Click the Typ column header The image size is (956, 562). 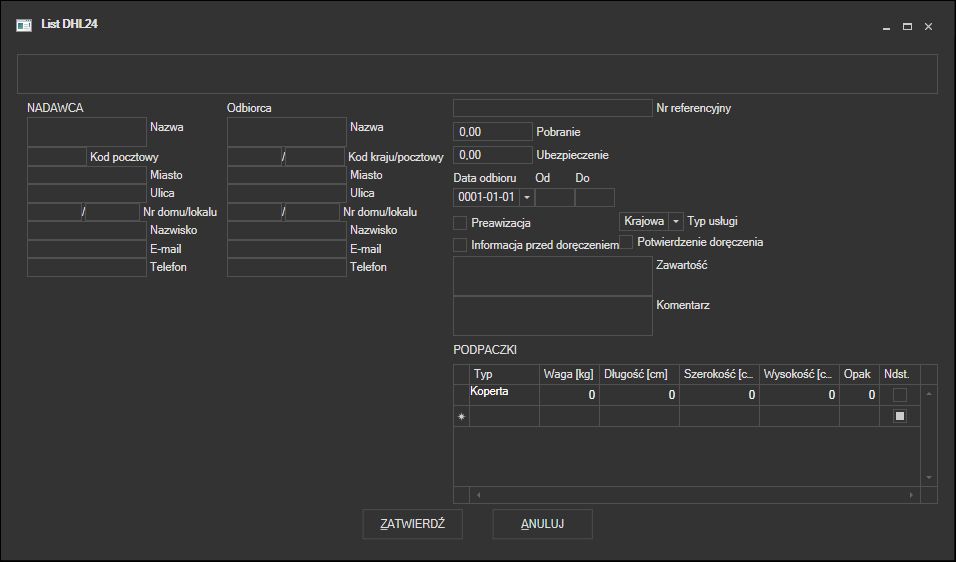coord(504,374)
